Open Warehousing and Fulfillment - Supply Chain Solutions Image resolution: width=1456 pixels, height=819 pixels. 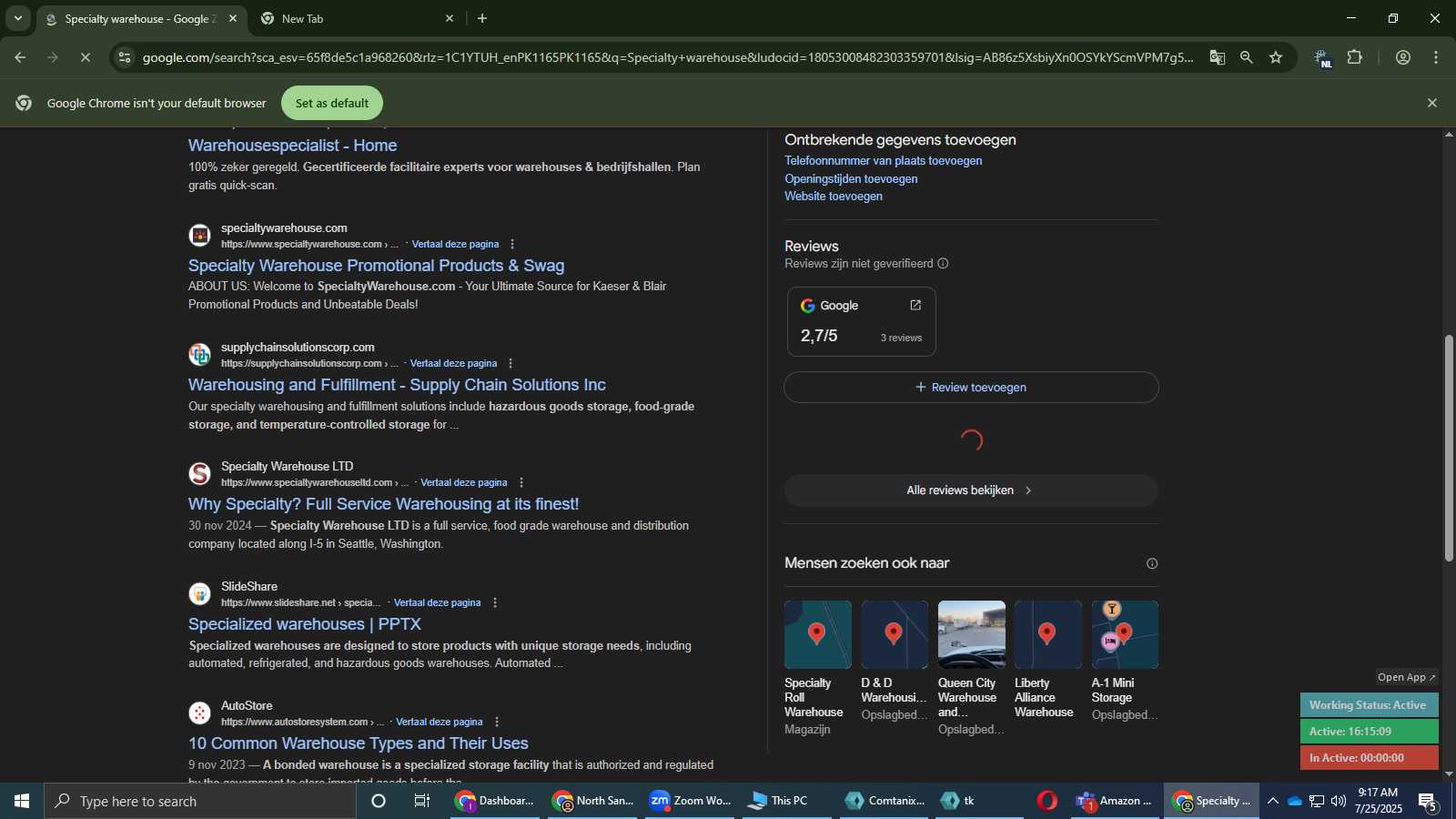click(397, 385)
